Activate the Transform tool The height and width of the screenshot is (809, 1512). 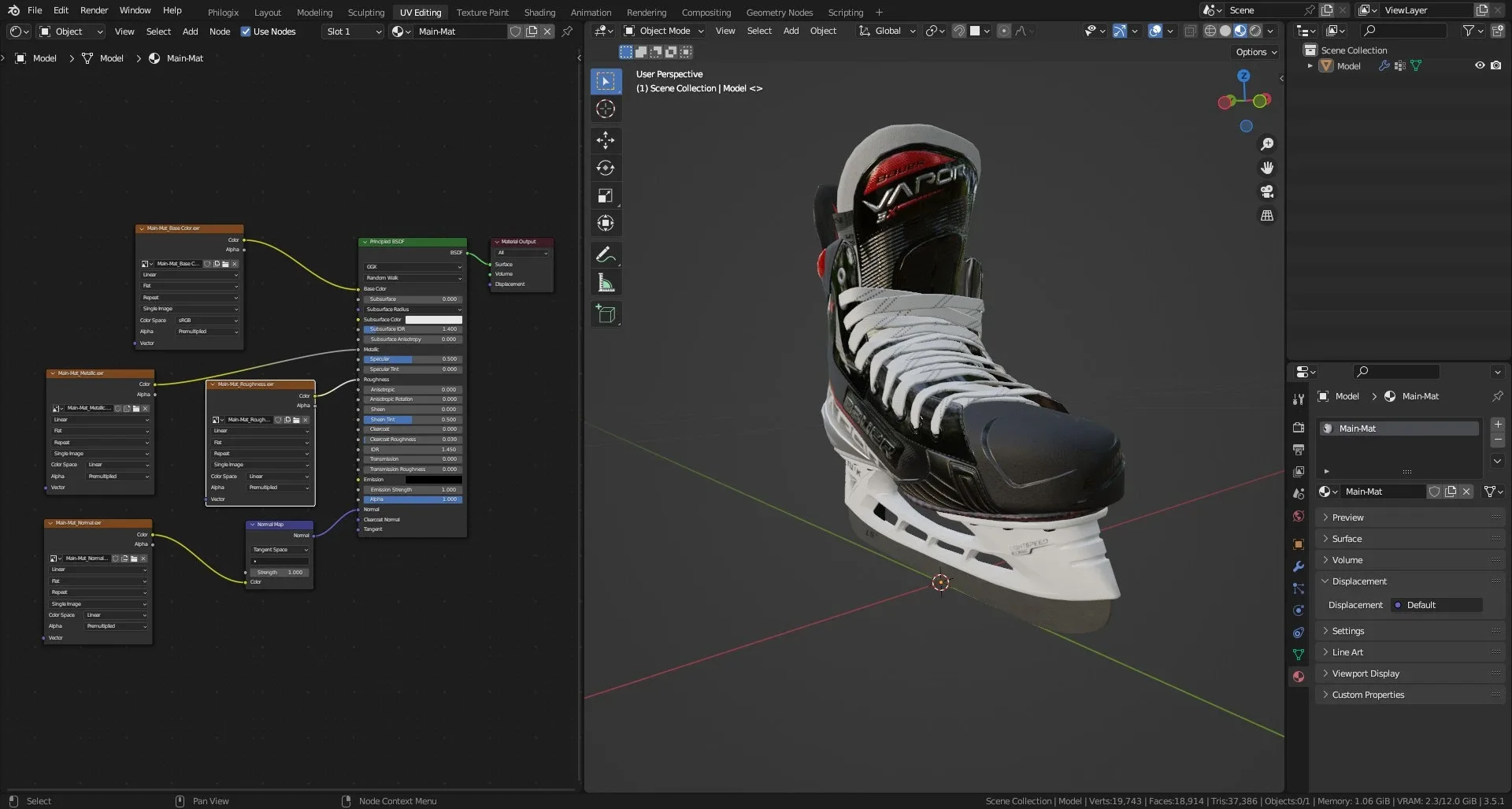point(606,223)
